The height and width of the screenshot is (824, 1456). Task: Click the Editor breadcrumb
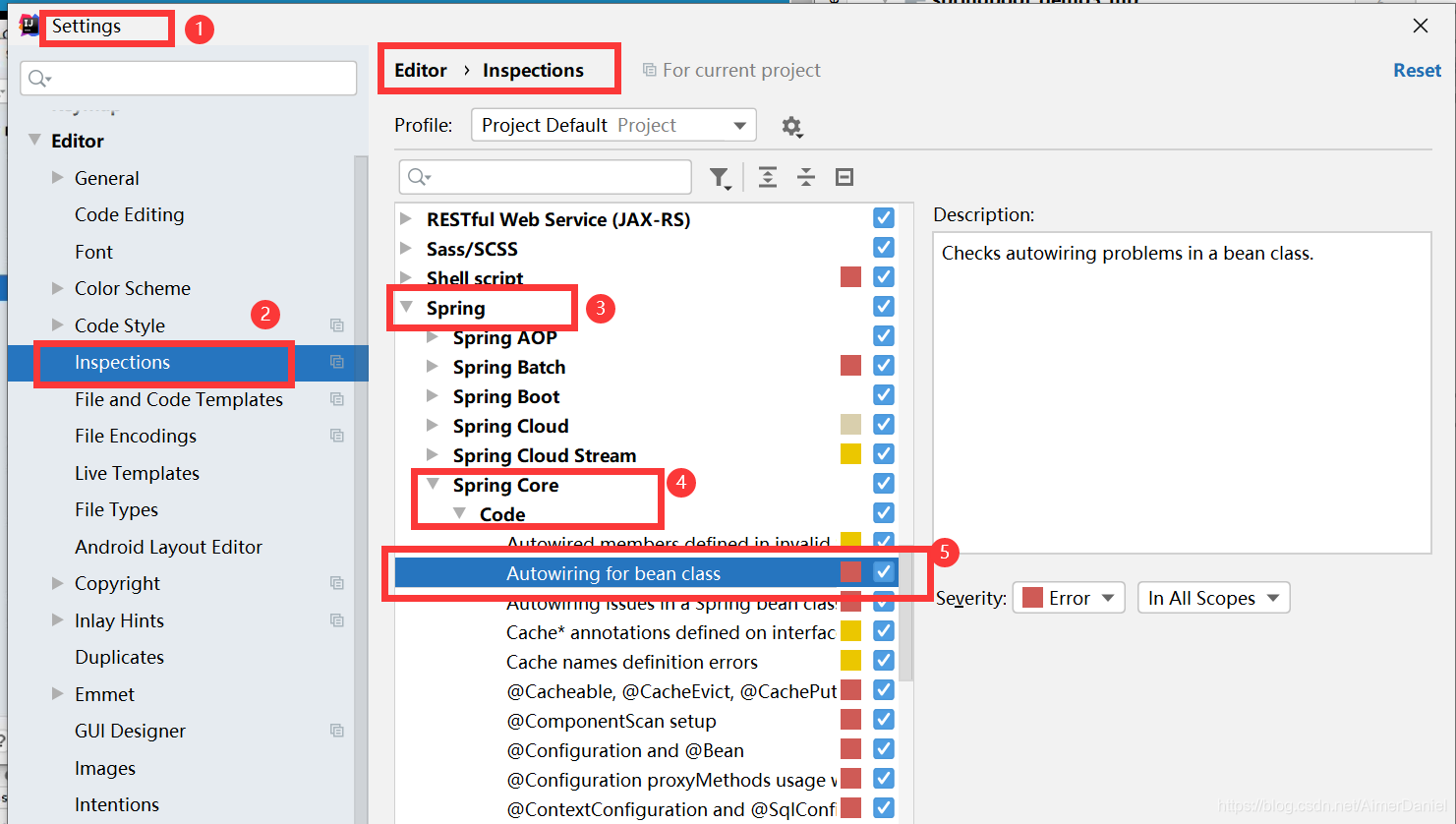[421, 70]
